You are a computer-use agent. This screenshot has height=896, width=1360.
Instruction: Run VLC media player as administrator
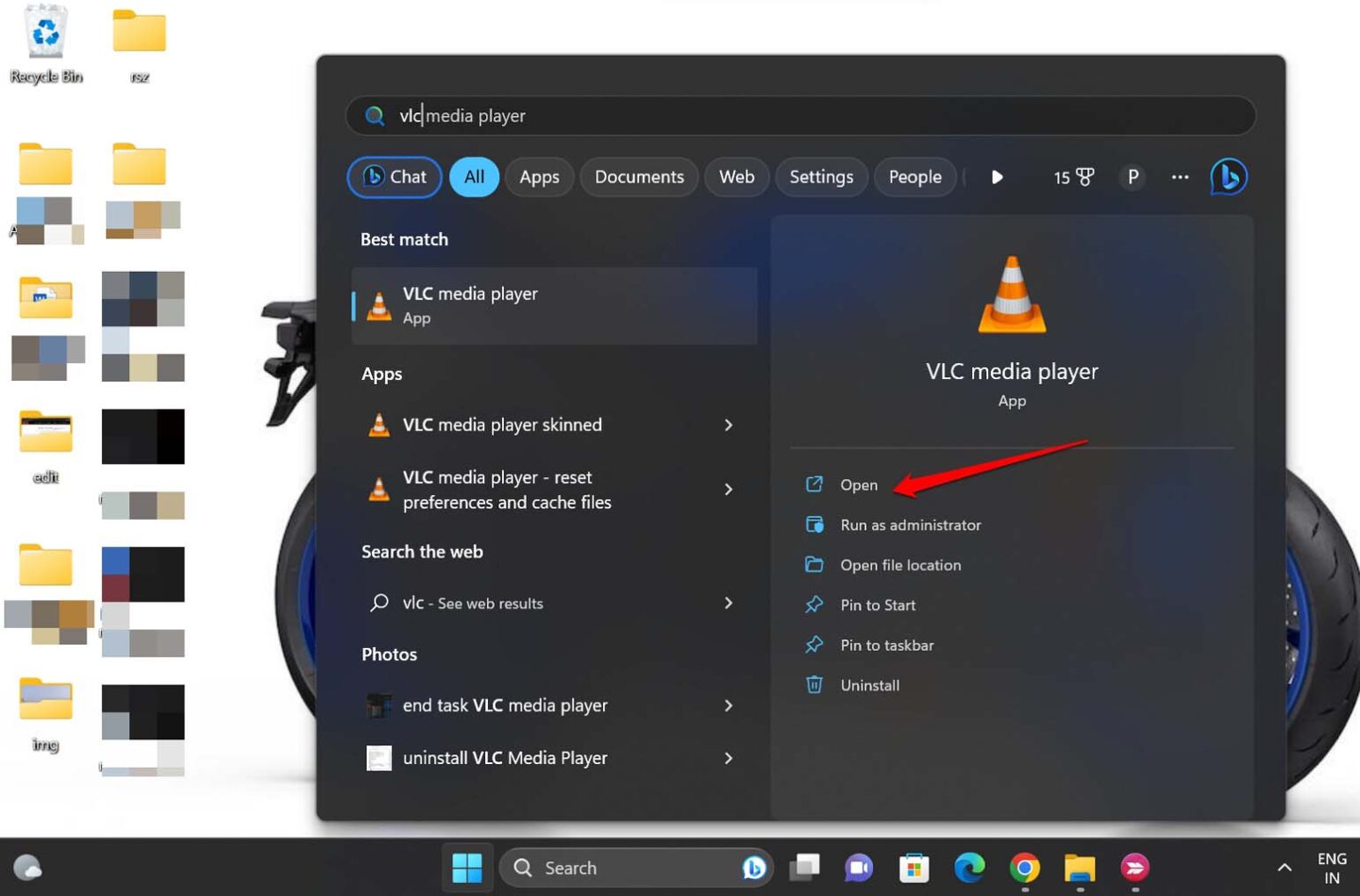(911, 524)
